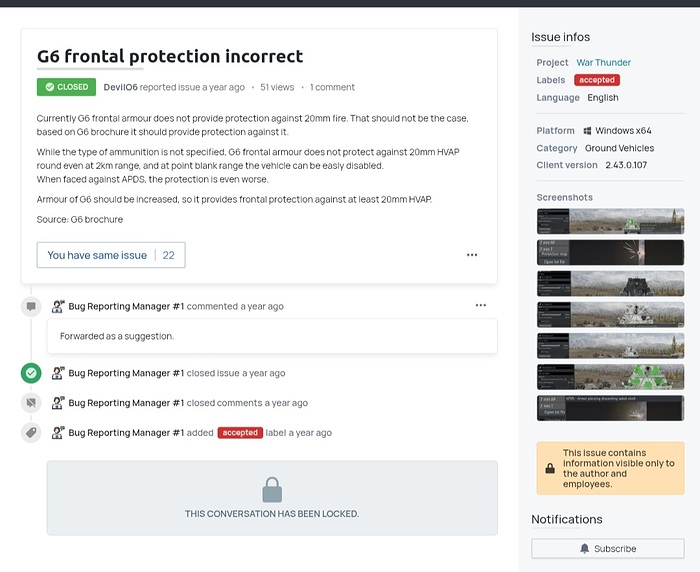The width and height of the screenshot is (700, 572).
Task: Open the DevilO6 reporter profile
Action: pos(121,87)
